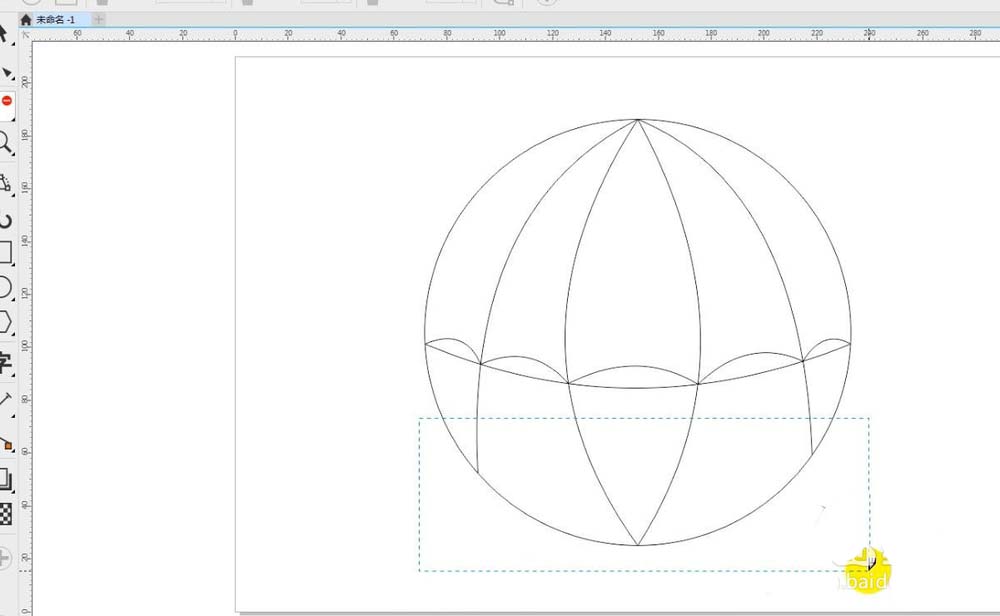Image resolution: width=1000 pixels, height=616 pixels.
Task: Click the red-circle tool icon in the toolbox
Action: click(x=6, y=102)
